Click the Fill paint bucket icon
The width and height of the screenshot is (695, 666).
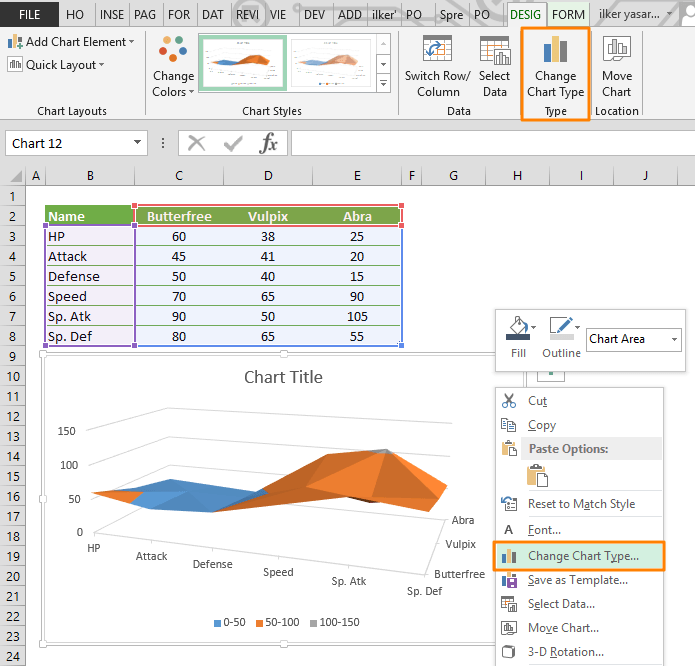pyautogui.click(x=519, y=329)
